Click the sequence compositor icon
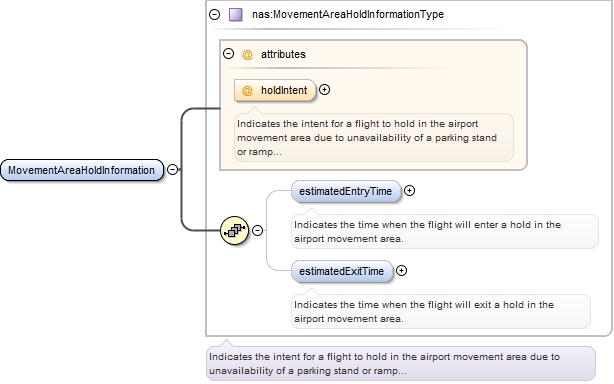This screenshot has height=384, width=614. click(x=235, y=230)
